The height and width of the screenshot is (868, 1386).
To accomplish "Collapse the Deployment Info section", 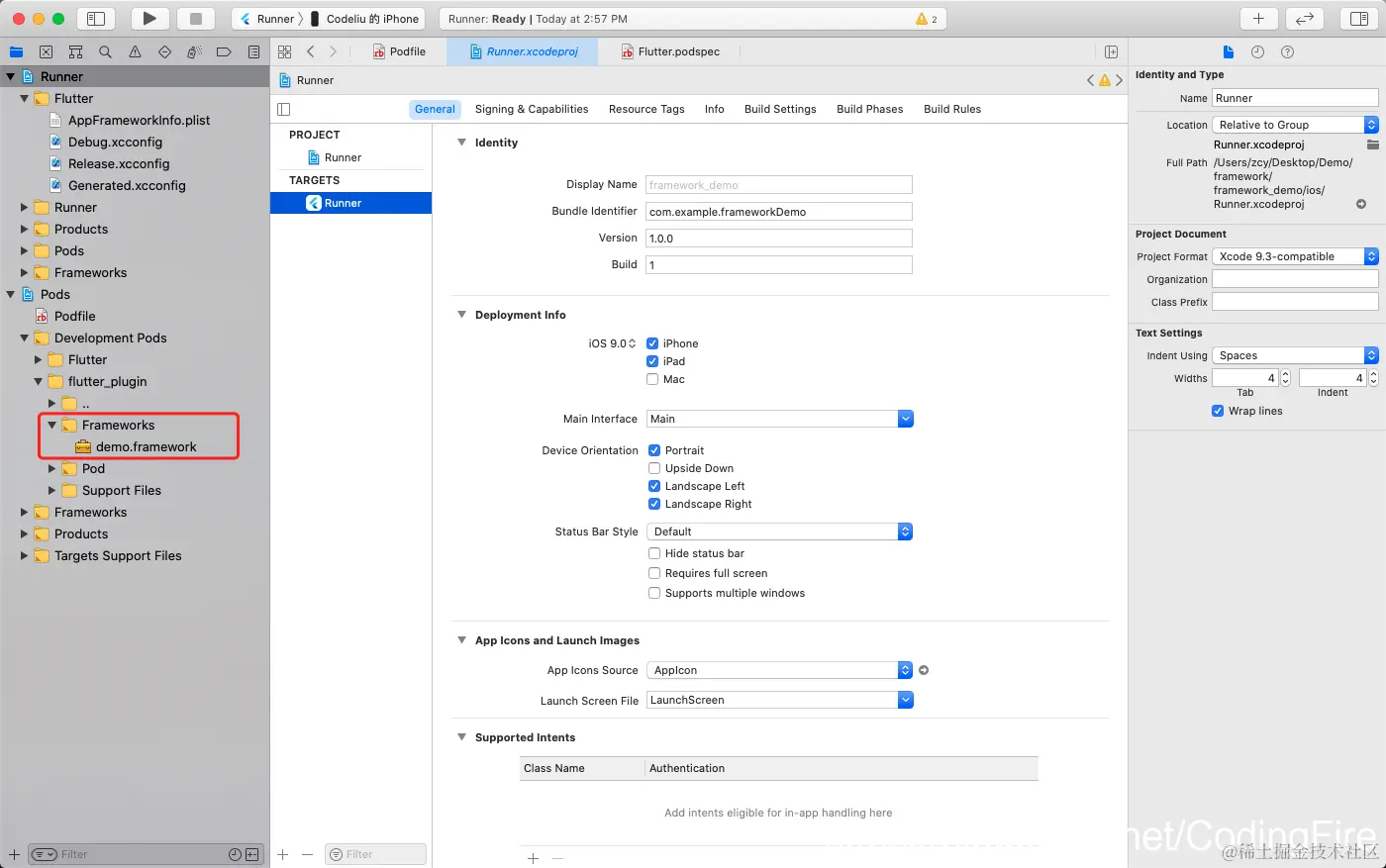I will (x=461, y=315).
